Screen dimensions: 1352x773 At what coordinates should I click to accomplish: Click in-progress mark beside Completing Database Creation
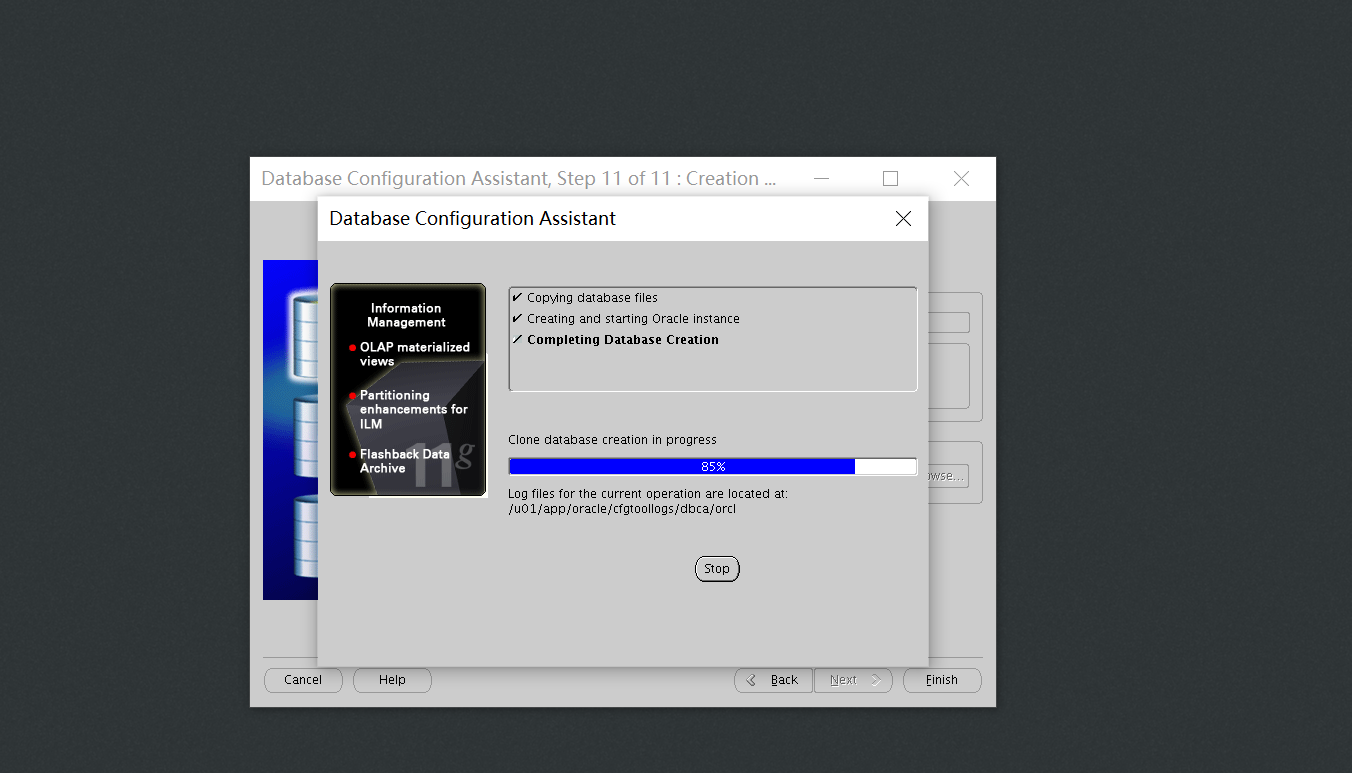pos(517,339)
